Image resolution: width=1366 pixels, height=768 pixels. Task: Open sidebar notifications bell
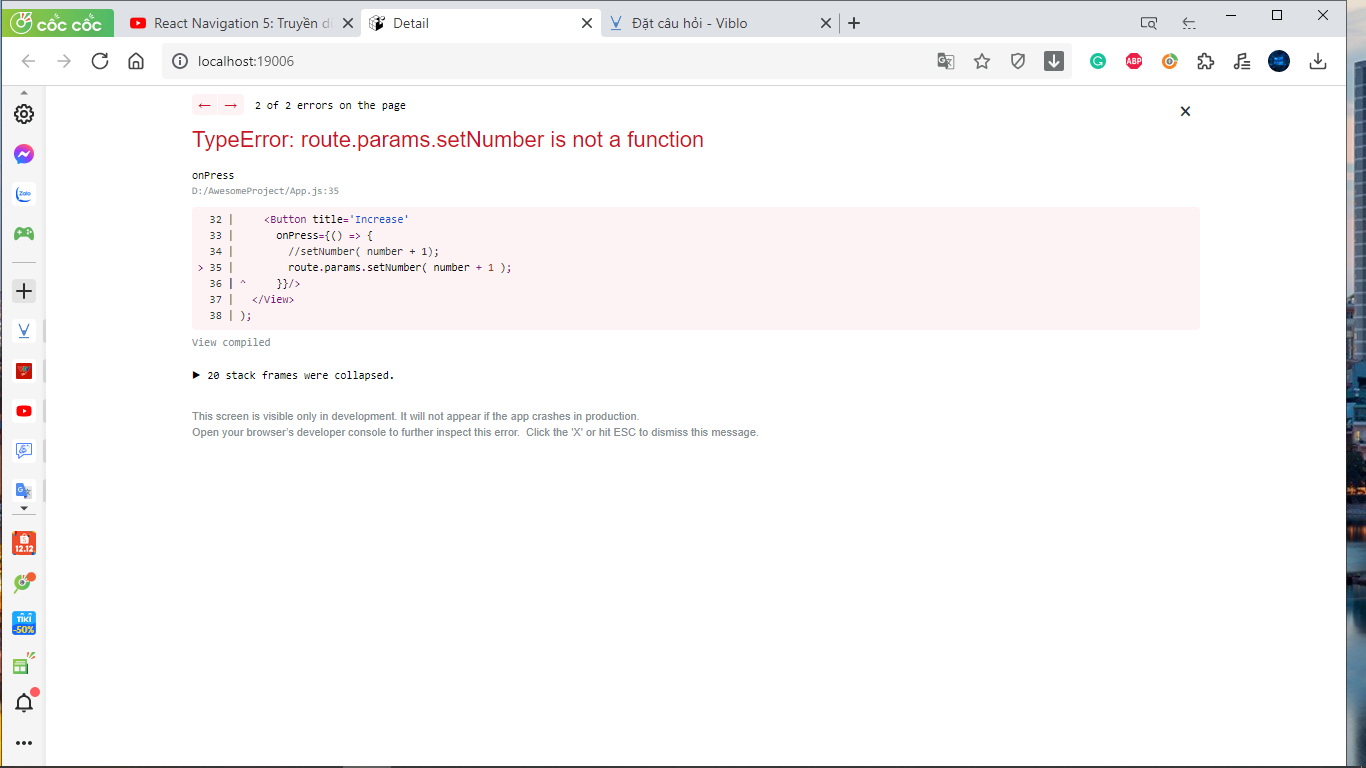click(x=24, y=702)
